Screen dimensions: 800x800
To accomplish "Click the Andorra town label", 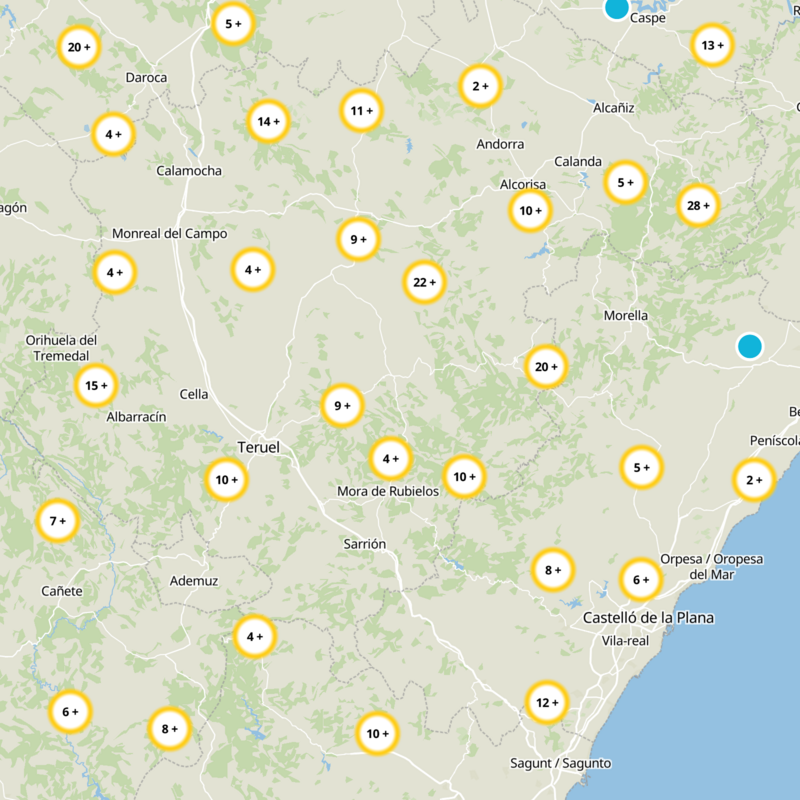I will click(x=500, y=144).
